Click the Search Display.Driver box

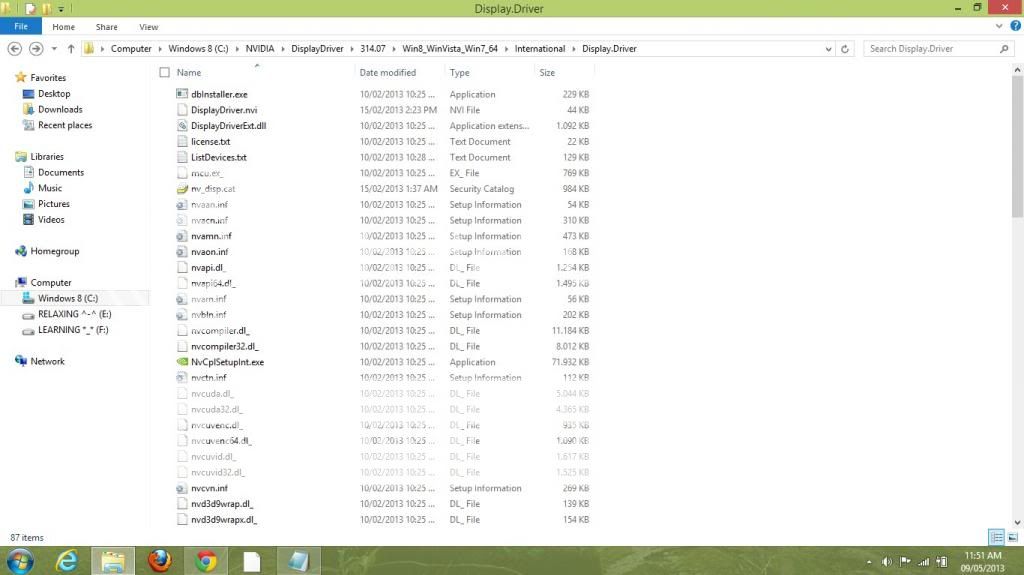pos(938,48)
